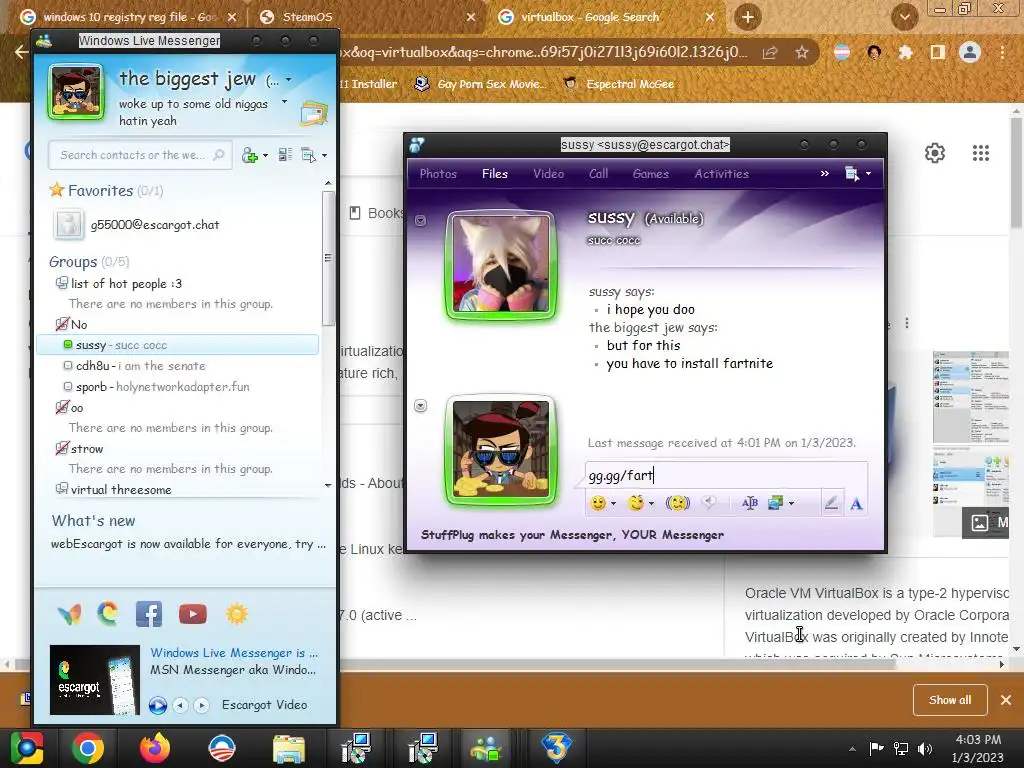Go to next What's new video
The width and height of the screenshot is (1024, 768).
[x=202, y=705]
